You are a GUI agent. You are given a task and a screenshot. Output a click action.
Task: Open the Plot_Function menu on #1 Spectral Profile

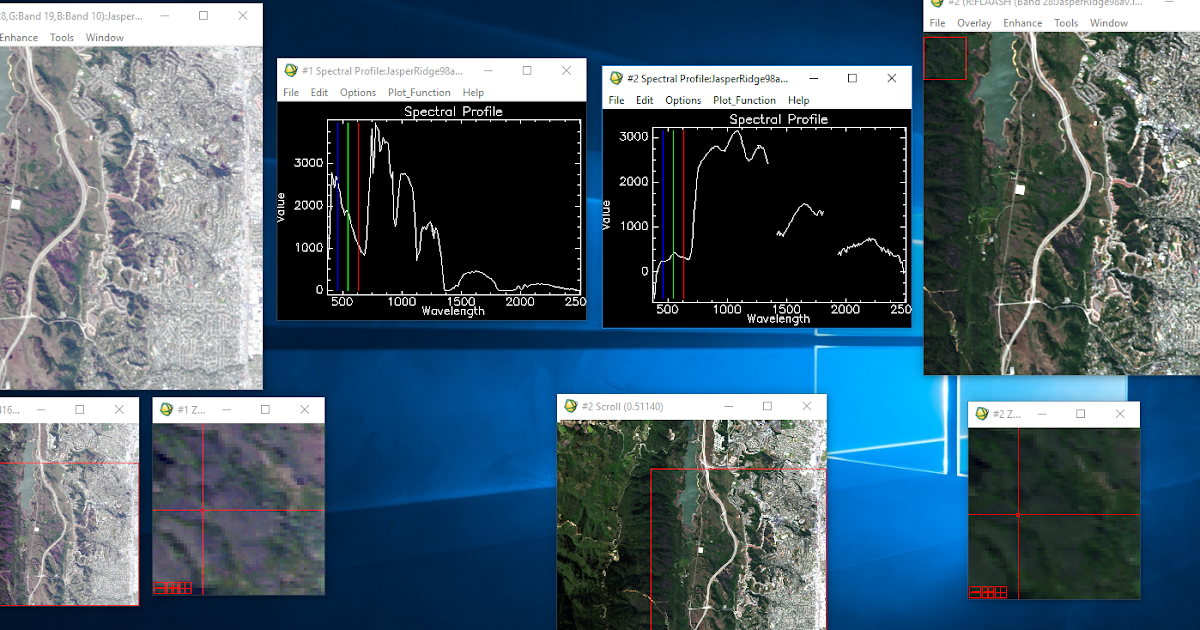pyautogui.click(x=419, y=92)
